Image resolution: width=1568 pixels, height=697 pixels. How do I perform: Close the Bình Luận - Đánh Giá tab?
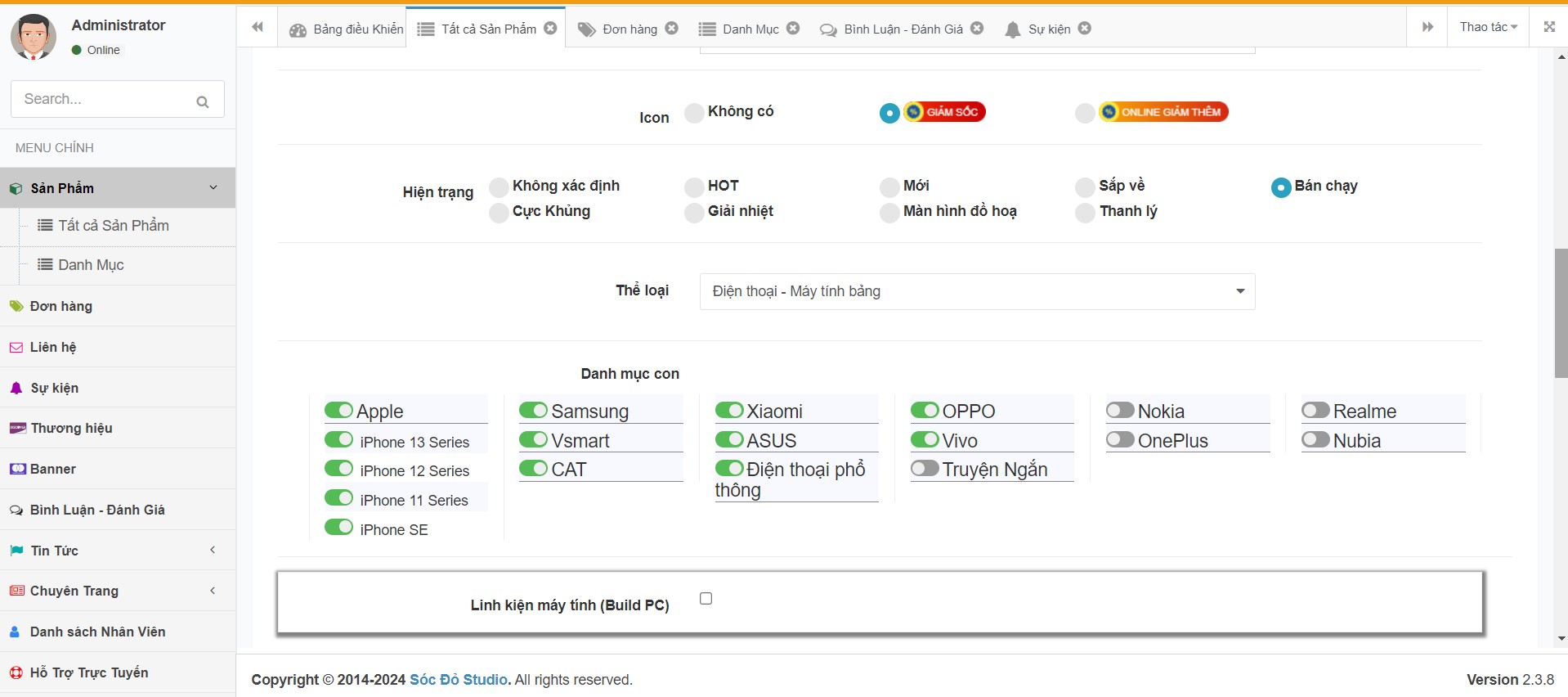[x=977, y=28]
